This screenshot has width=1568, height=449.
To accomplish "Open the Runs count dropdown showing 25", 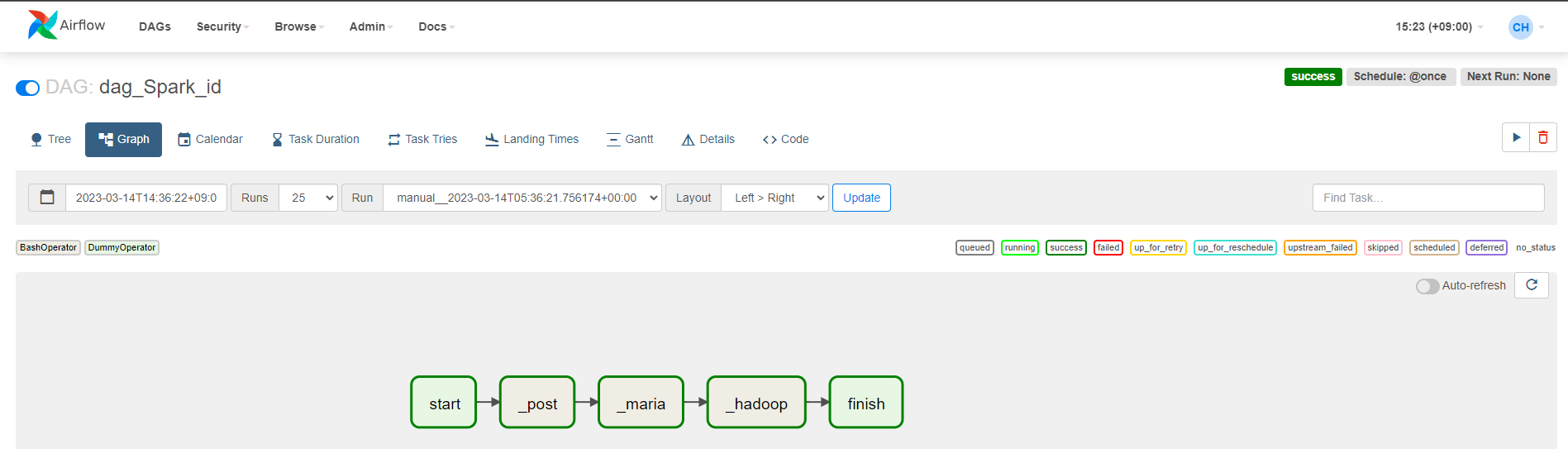I will tap(308, 198).
